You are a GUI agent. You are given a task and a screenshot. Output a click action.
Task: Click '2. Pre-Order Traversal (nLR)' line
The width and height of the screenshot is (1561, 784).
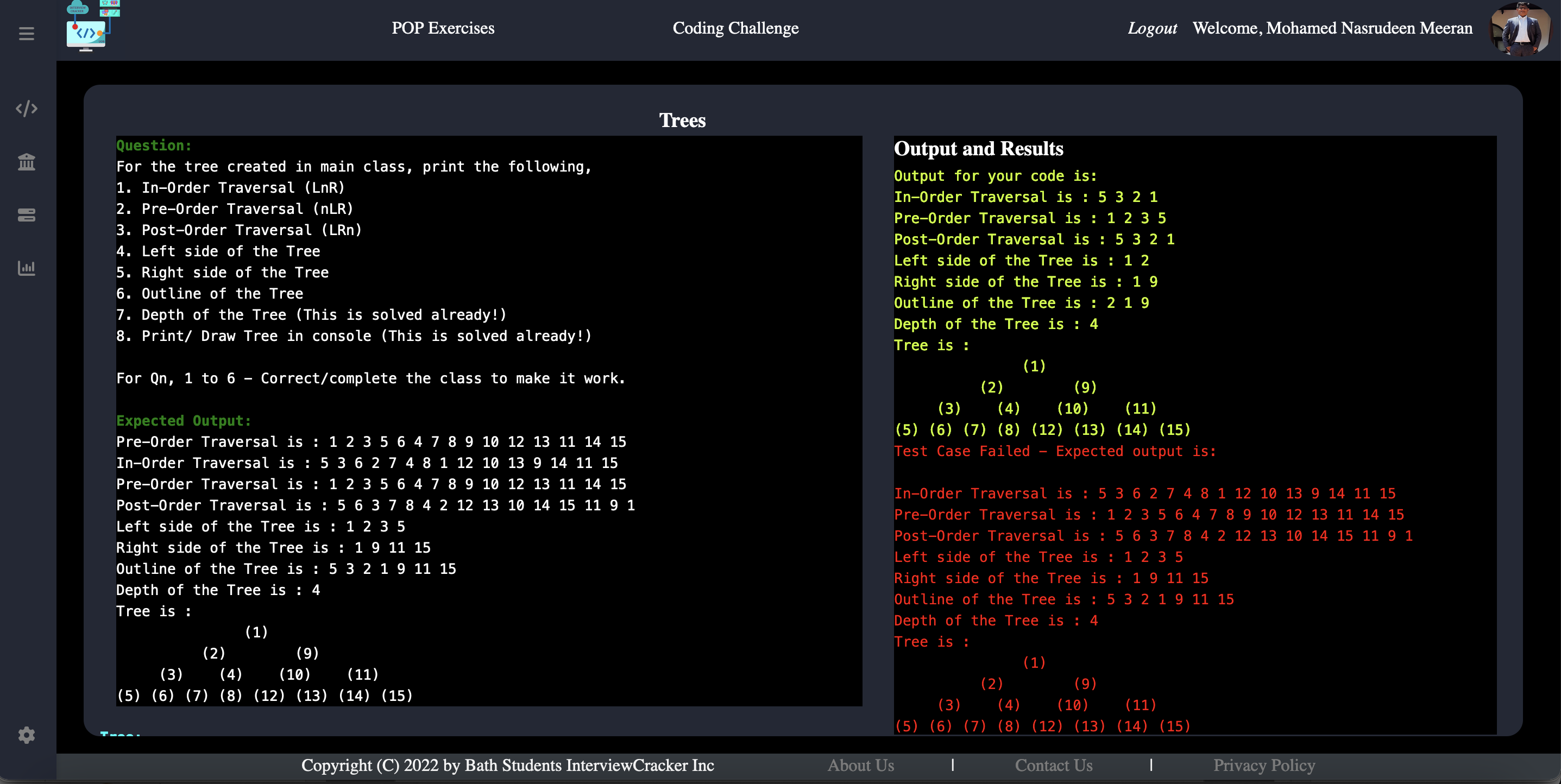(x=235, y=209)
